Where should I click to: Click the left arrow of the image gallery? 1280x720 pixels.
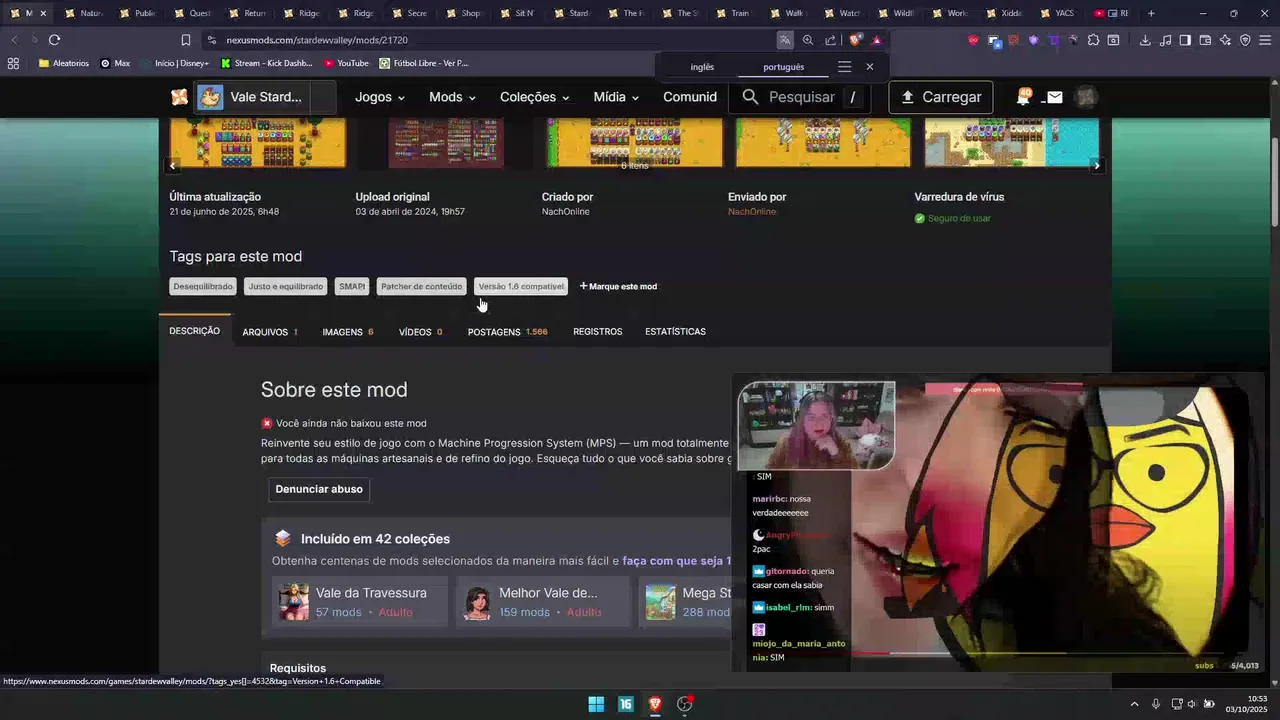click(173, 166)
